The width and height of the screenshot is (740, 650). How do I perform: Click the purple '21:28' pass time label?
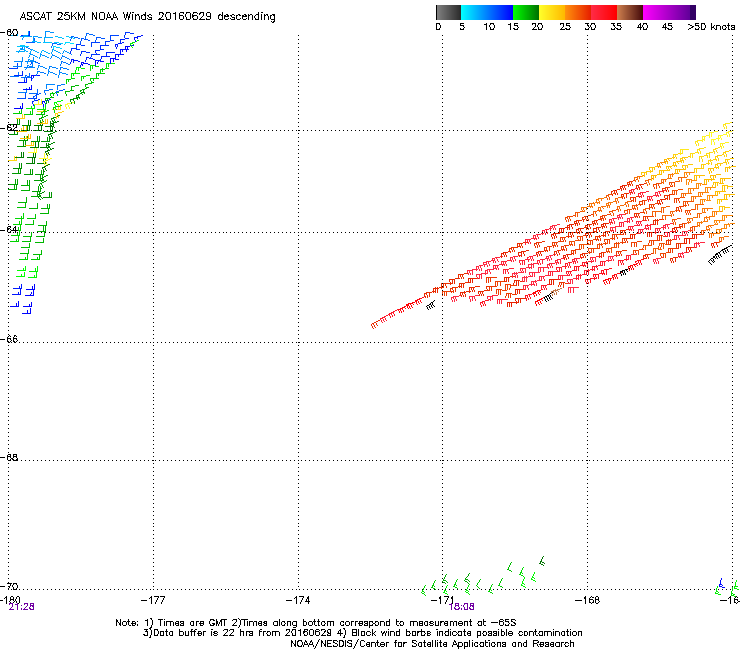(x=22, y=607)
